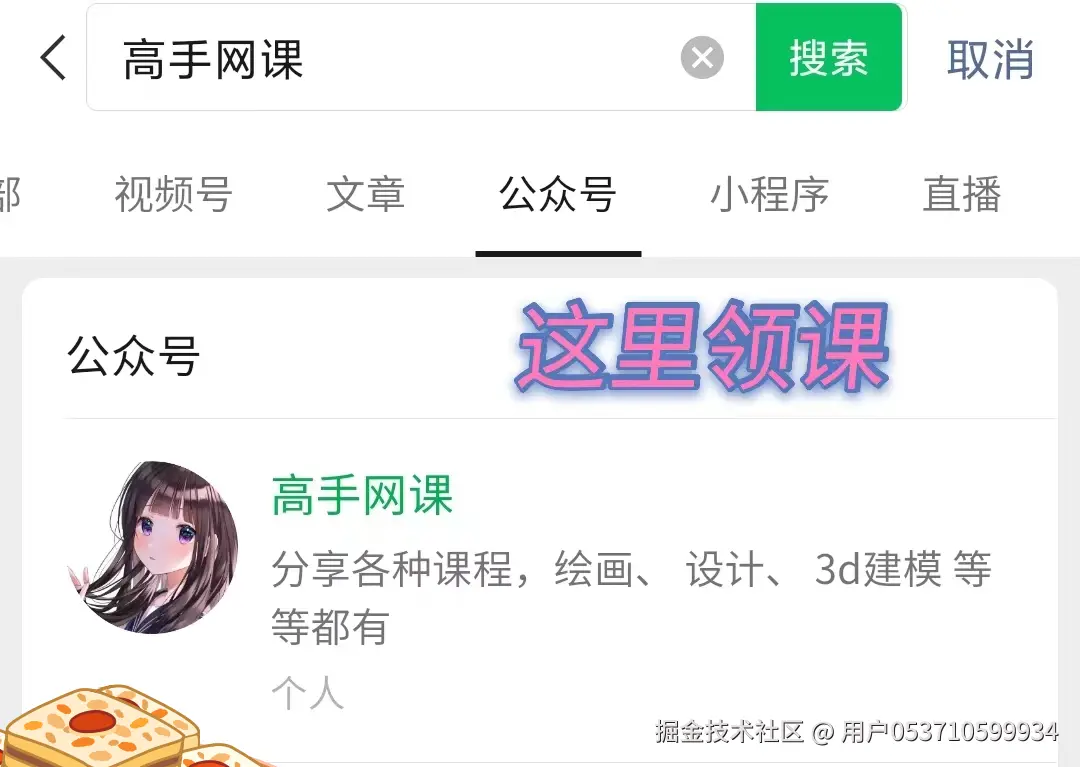This screenshot has width=1080, height=767.
Task: Tap the partially visible 全部 tab
Action: [x=10, y=194]
